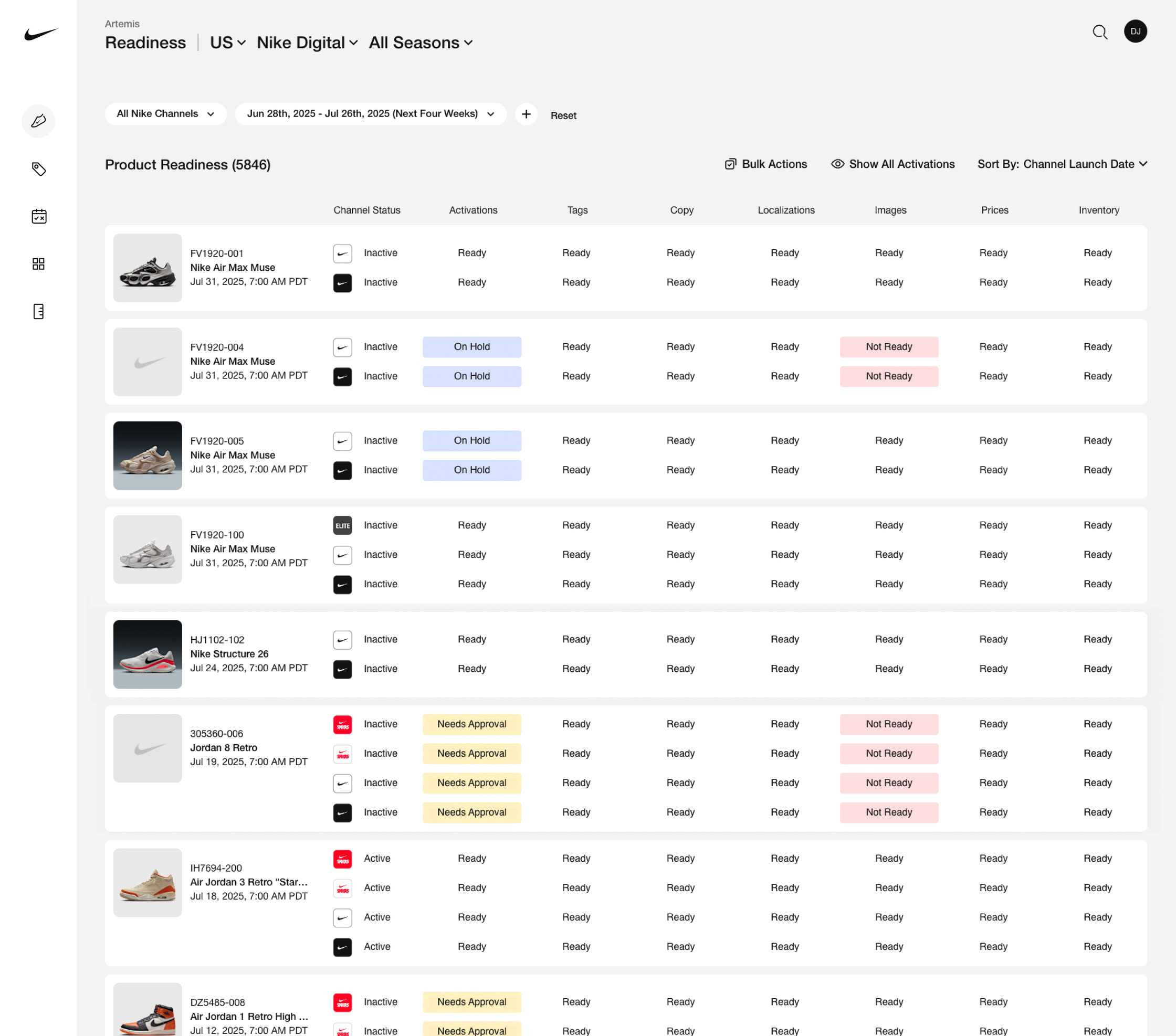
Task: Open Bulk Actions selection mode
Action: coord(765,164)
